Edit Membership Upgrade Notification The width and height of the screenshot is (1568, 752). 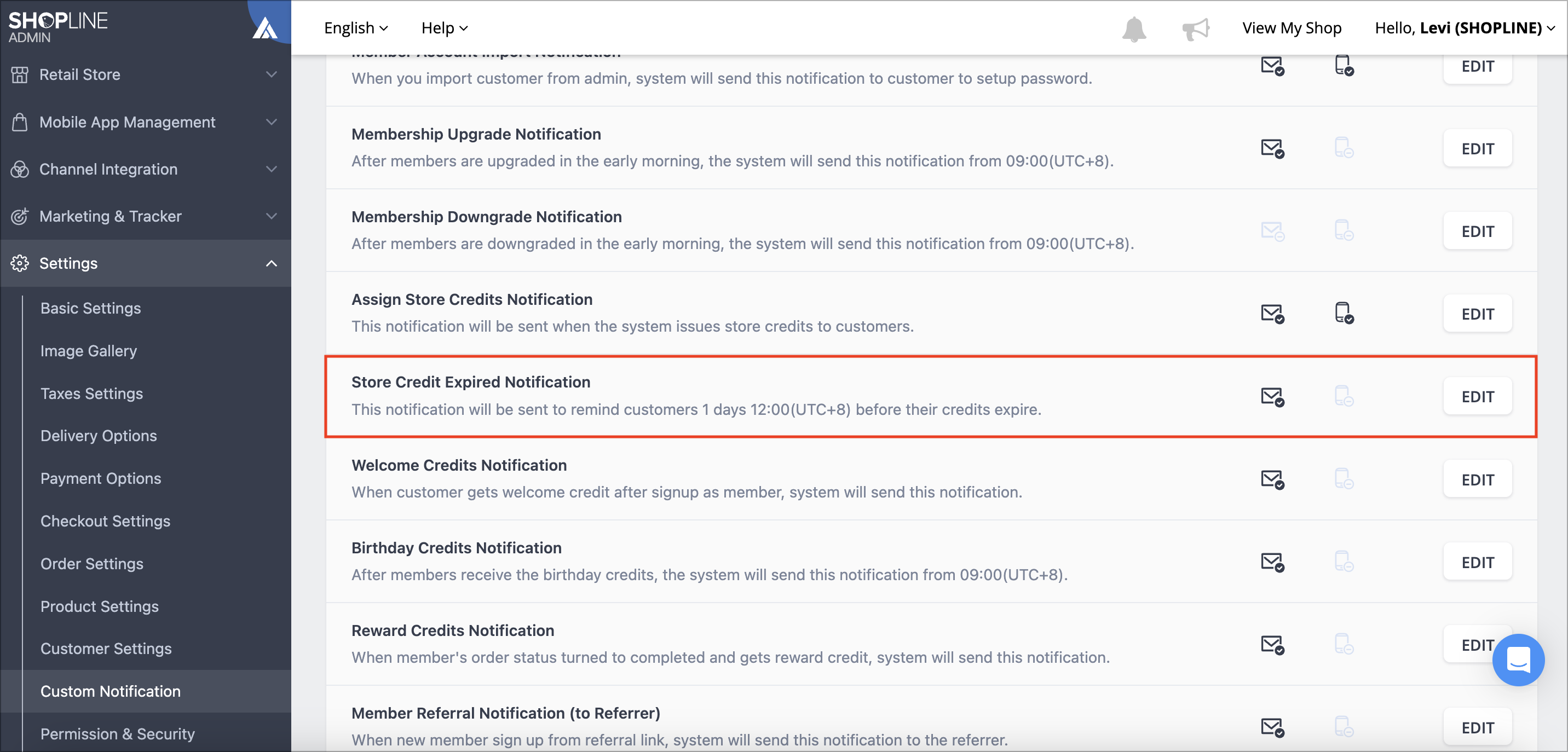click(1477, 148)
